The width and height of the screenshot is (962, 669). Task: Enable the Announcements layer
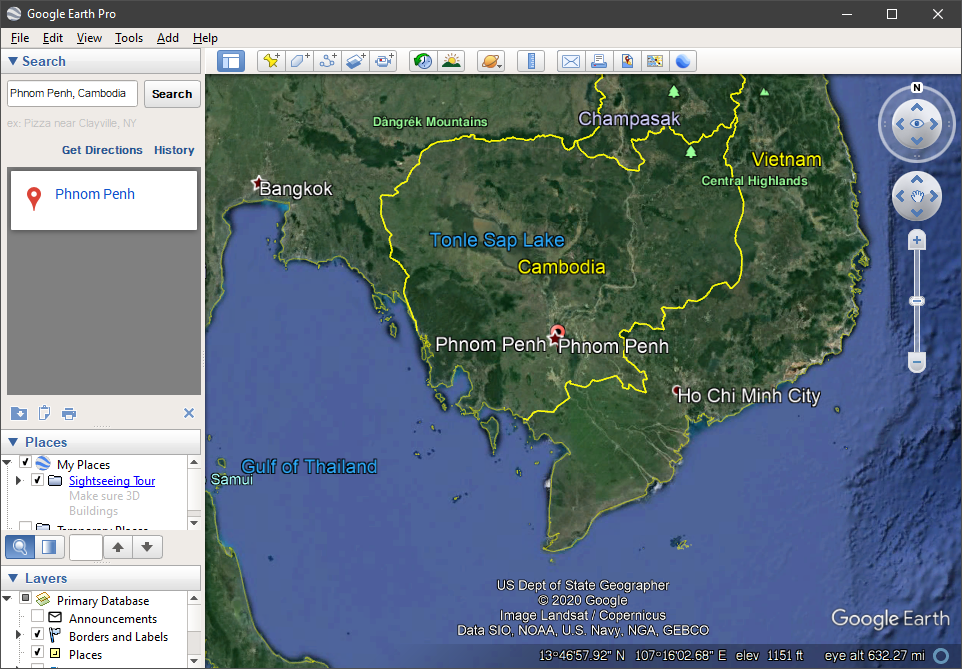(x=37, y=616)
